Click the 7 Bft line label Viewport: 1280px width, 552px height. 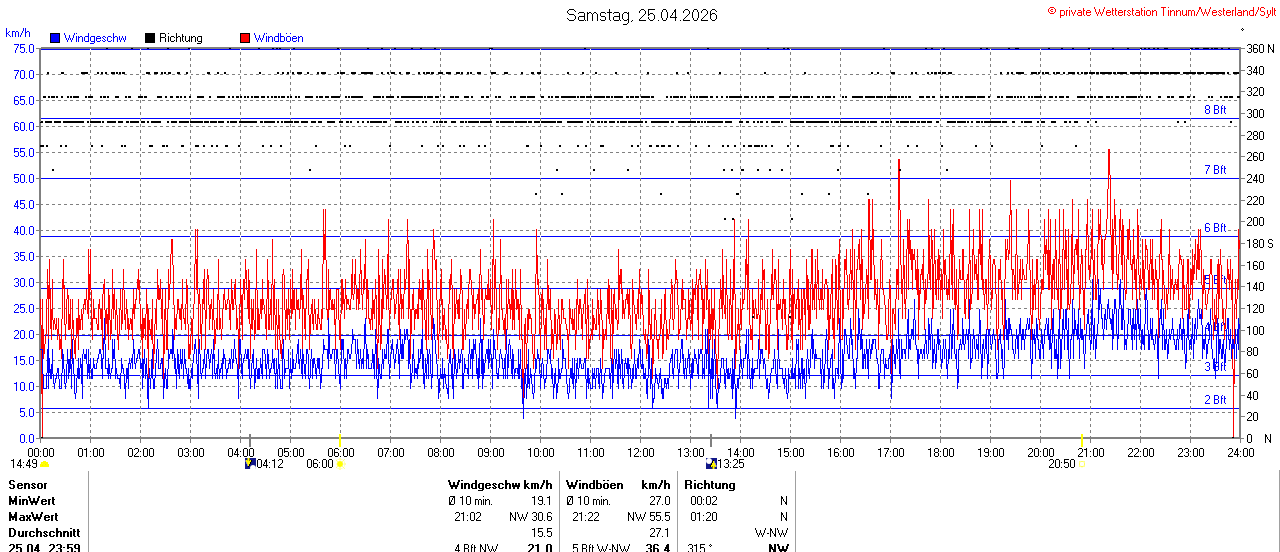[x=1215, y=170]
